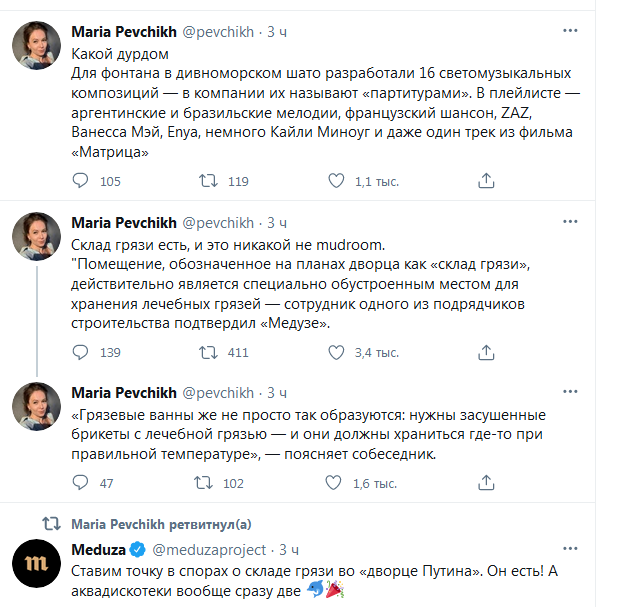The image size is (621, 607).
Task: Like the tweet with 1,6 тыс. likes
Action: click(338, 483)
